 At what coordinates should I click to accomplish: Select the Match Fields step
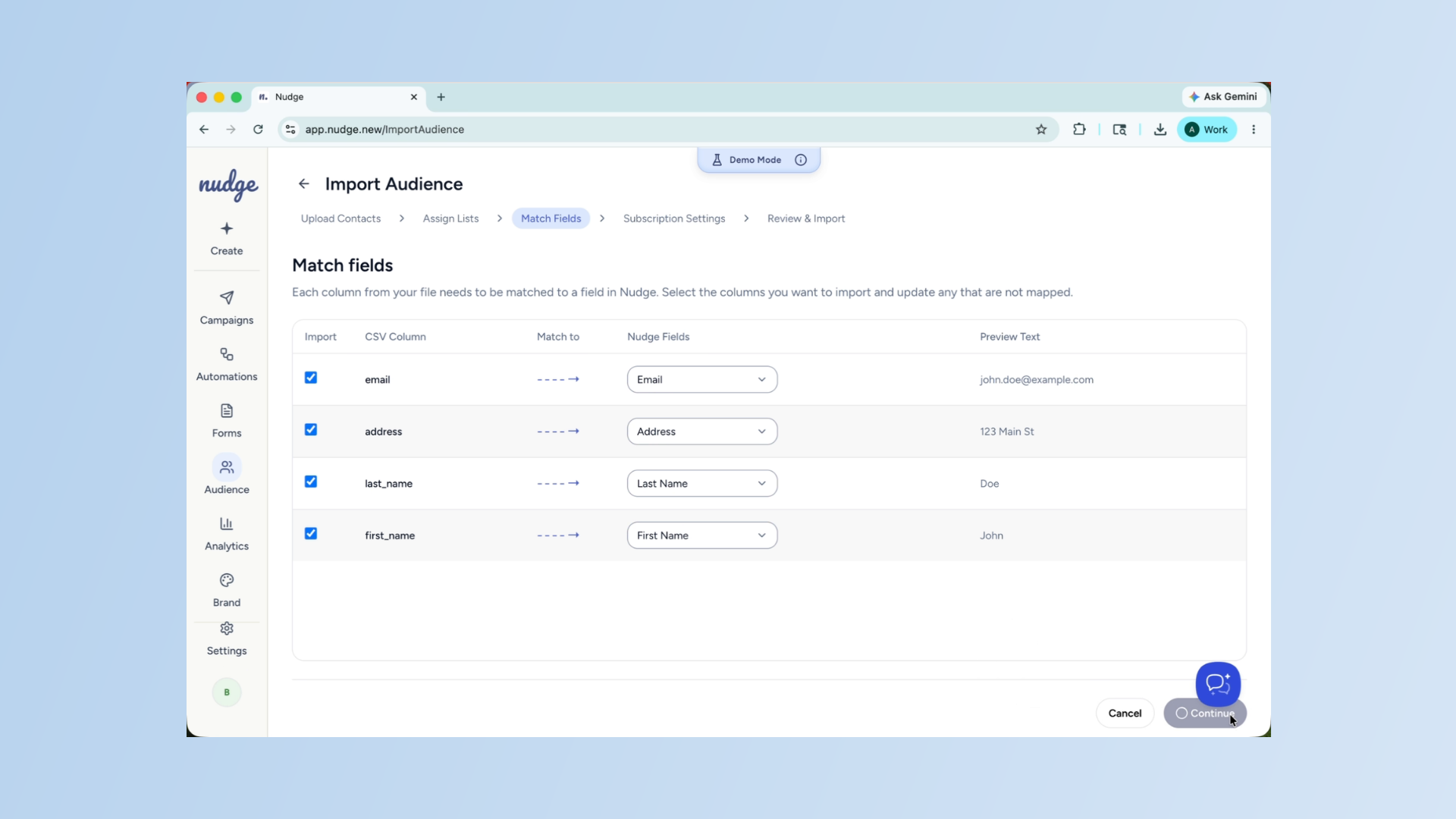[x=551, y=218]
